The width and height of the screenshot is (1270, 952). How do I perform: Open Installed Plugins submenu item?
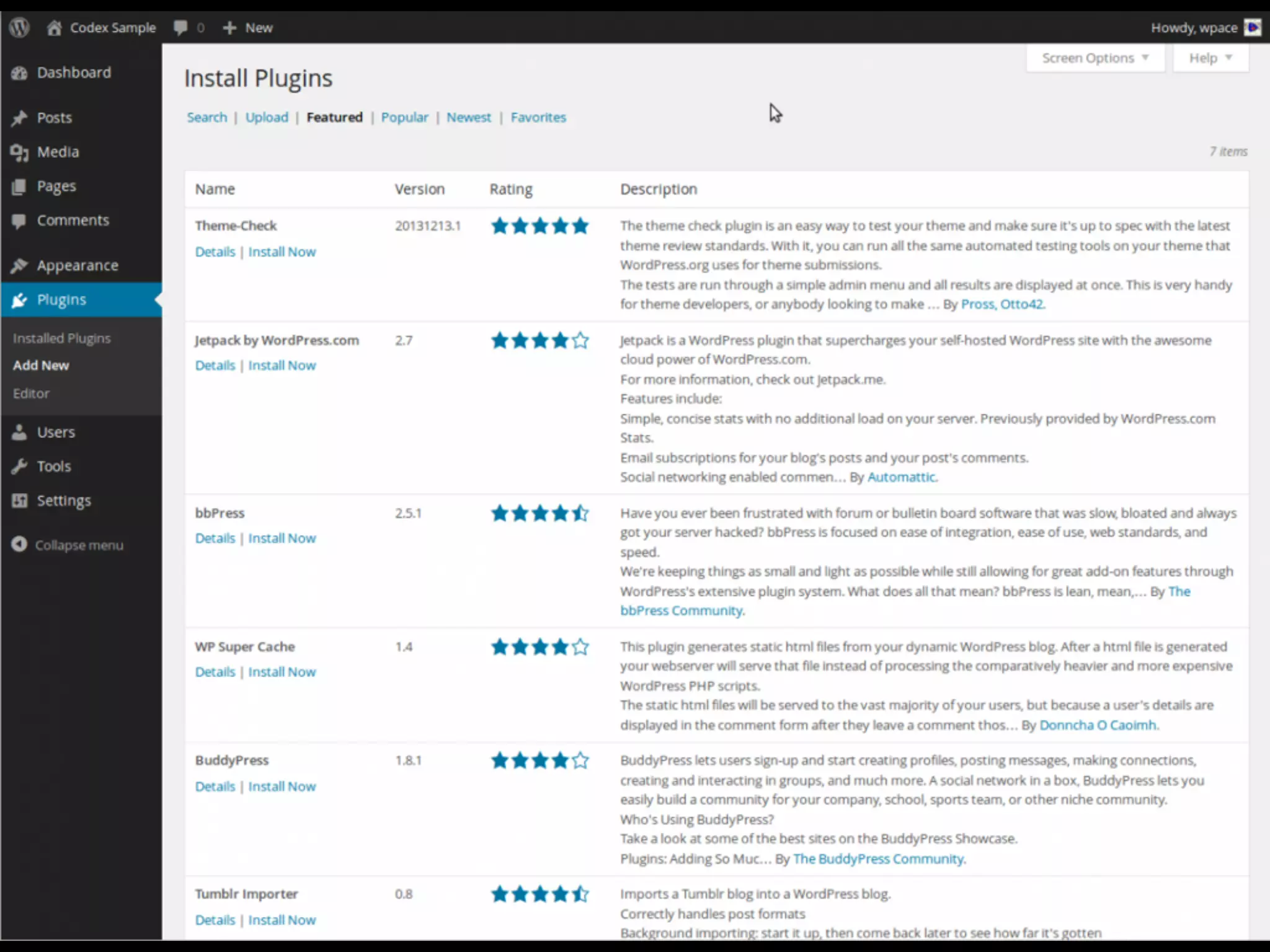(61, 338)
